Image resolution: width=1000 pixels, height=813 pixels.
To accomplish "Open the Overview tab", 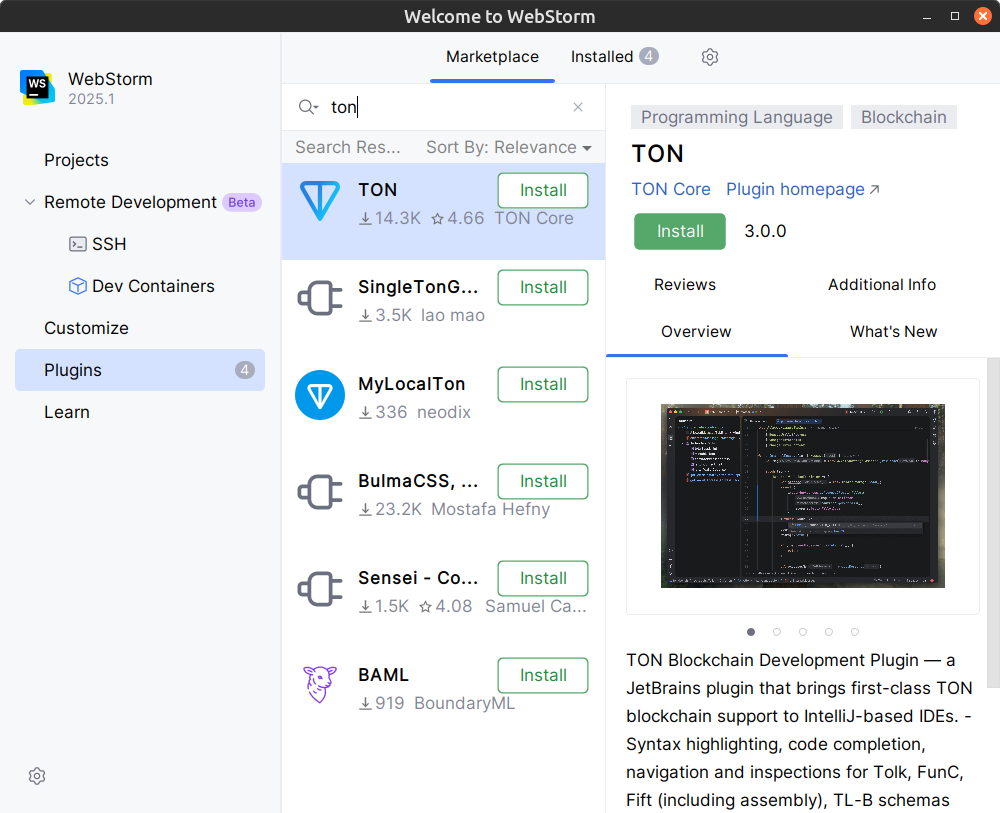I will 696,332.
